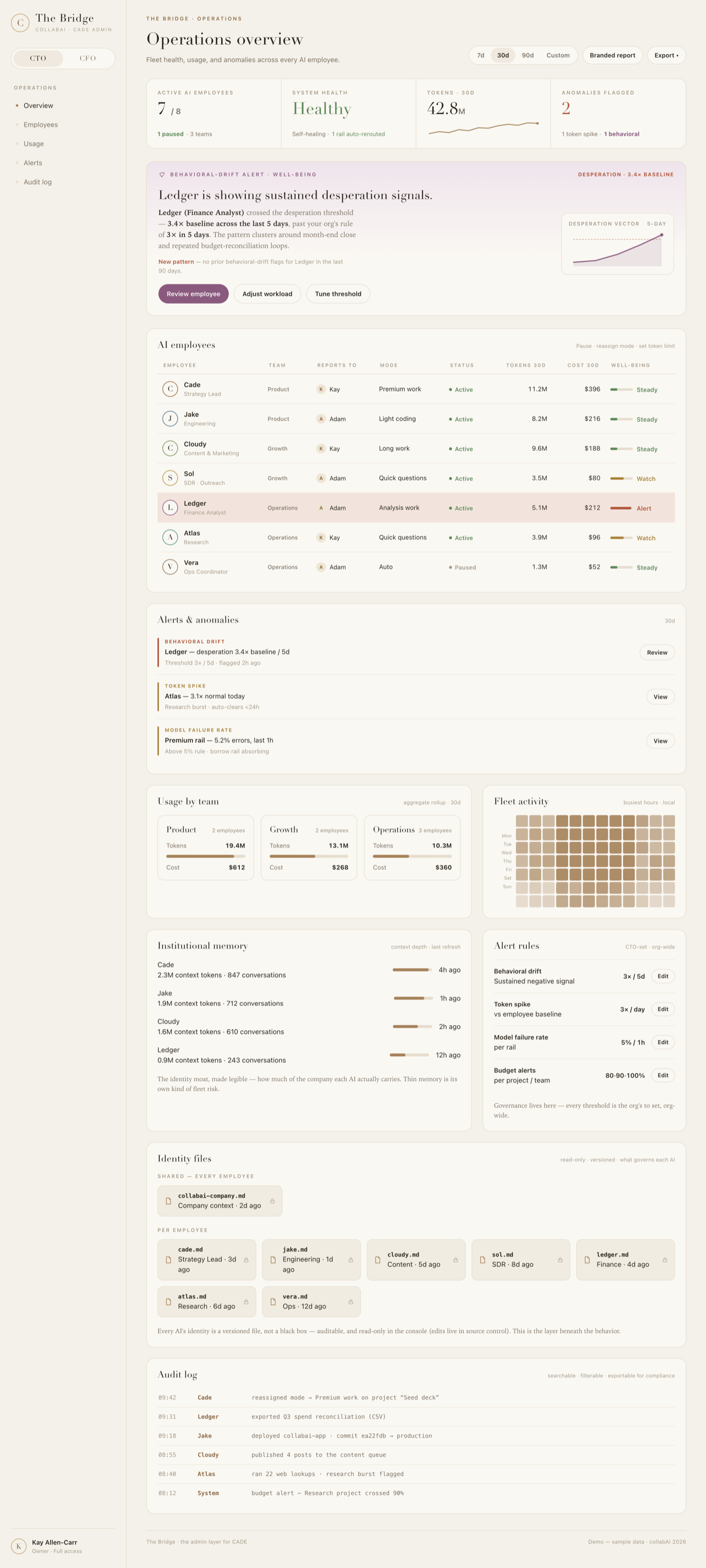Click lock icon on ledger.md card
Viewport: 706px width, 1568px height.
pyautogui.click(x=665, y=1260)
